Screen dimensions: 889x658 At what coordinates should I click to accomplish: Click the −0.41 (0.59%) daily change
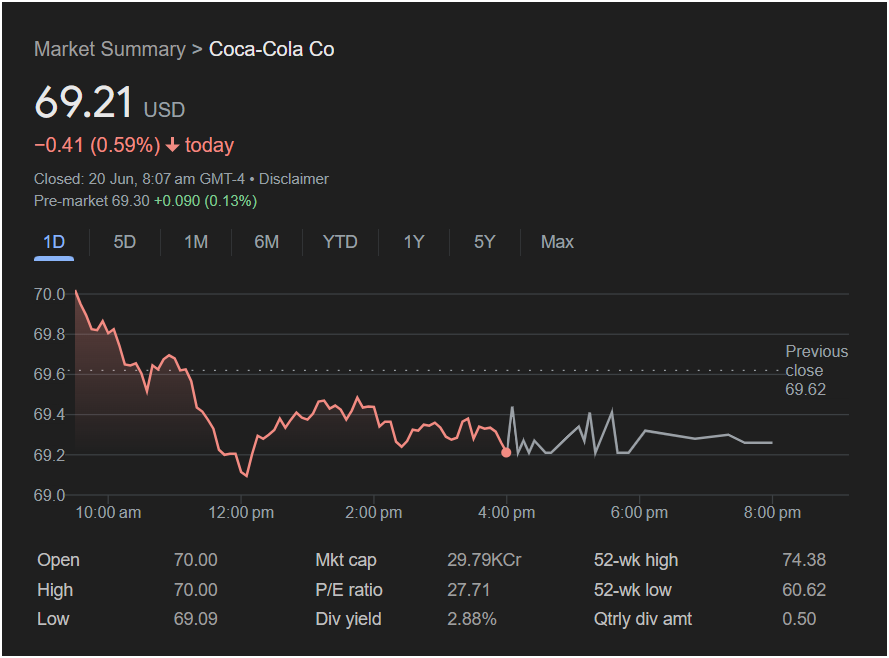tap(97, 145)
